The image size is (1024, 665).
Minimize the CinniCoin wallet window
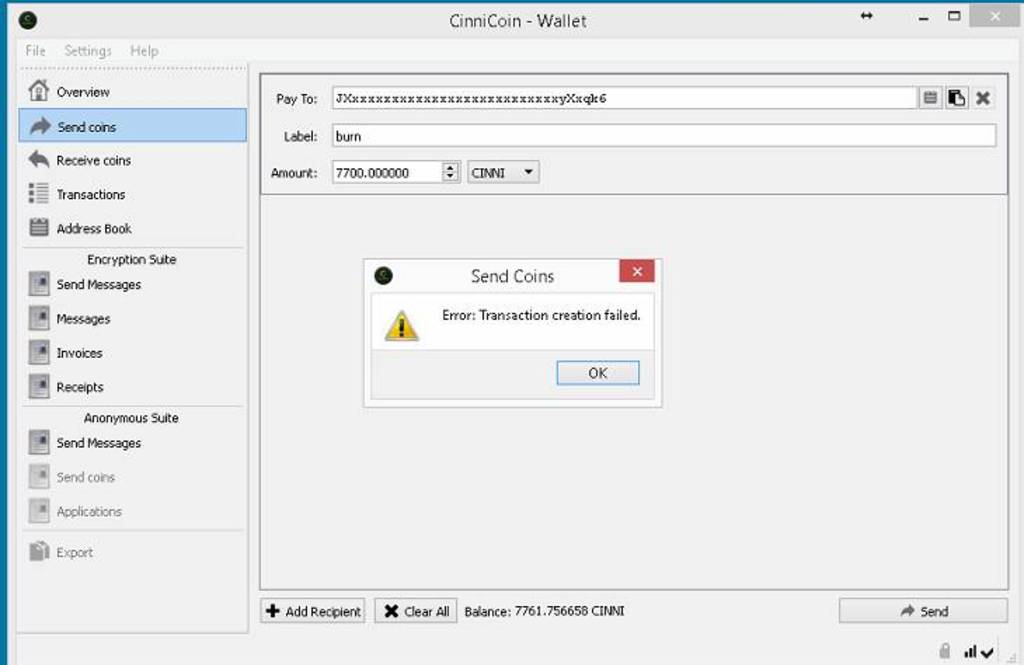[923, 18]
